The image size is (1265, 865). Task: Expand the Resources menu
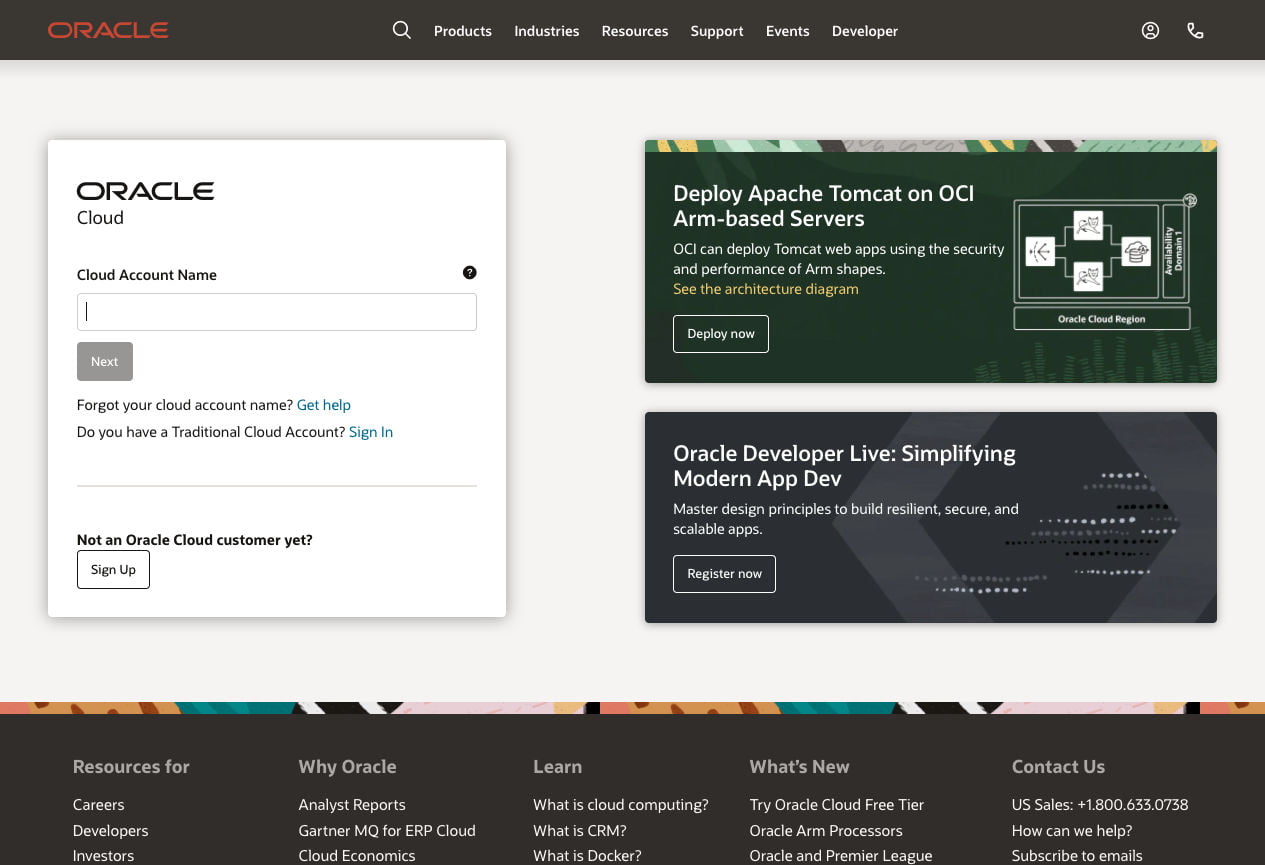[634, 31]
